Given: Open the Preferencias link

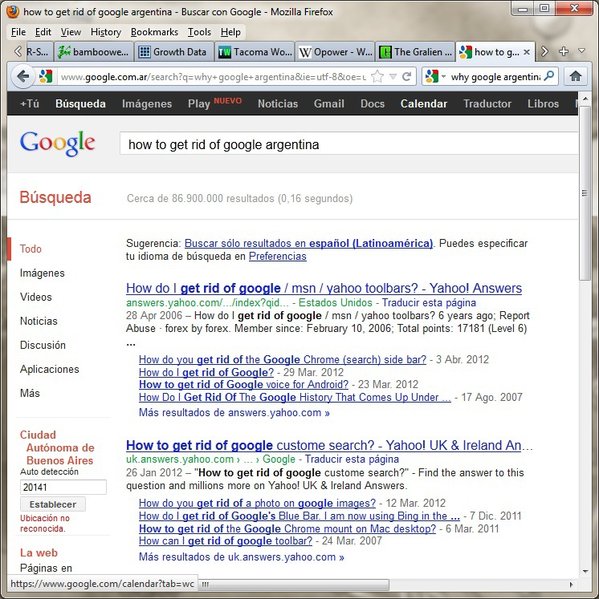Looking at the screenshot, I should 278,256.
